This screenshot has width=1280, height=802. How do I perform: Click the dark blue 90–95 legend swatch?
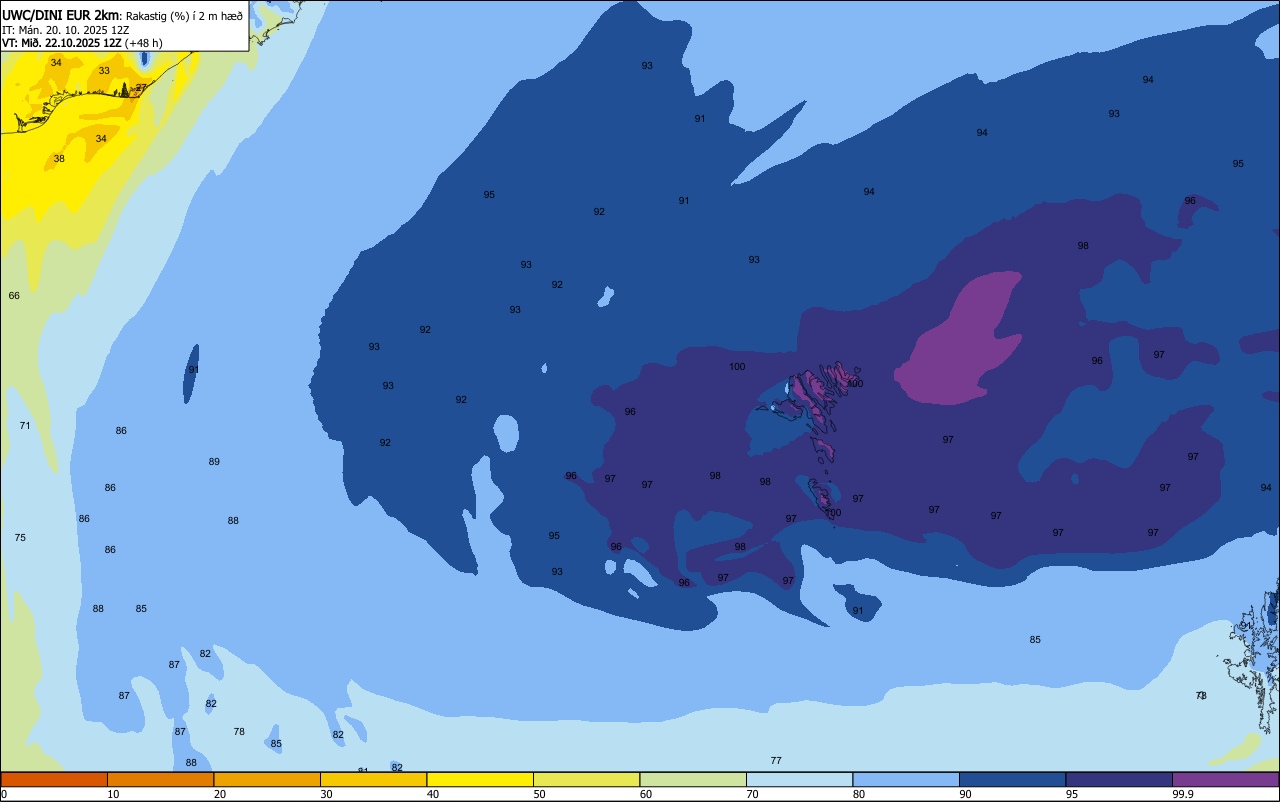coord(1012,779)
